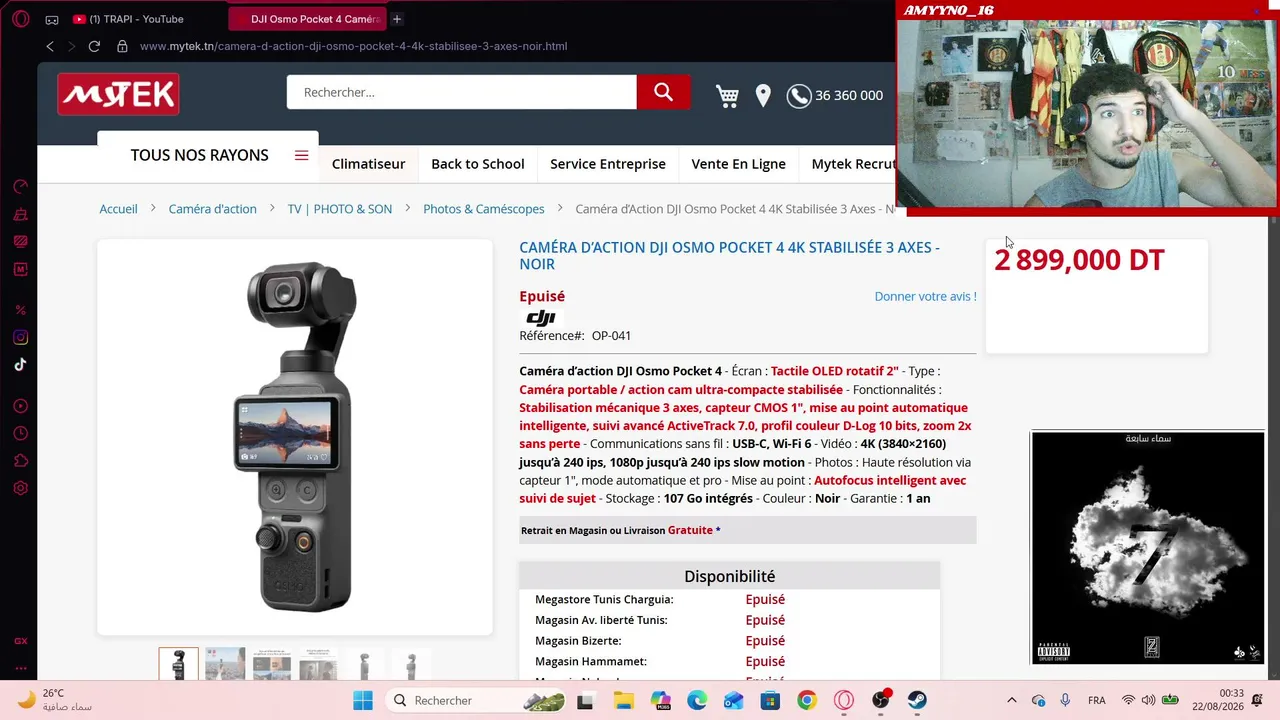The width and height of the screenshot is (1280, 720).
Task: Open the Opera GX main menu logo
Action: pyautogui.click(x=20, y=19)
